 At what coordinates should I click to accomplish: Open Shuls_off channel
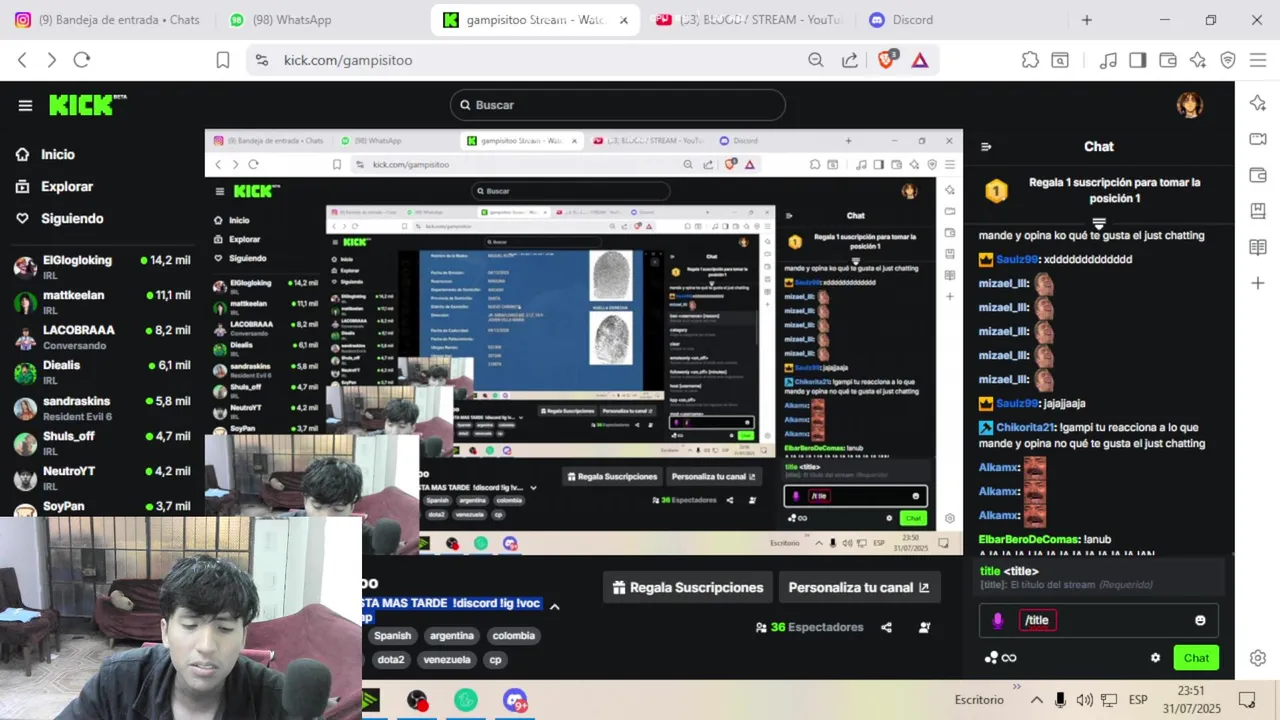click(102, 442)
